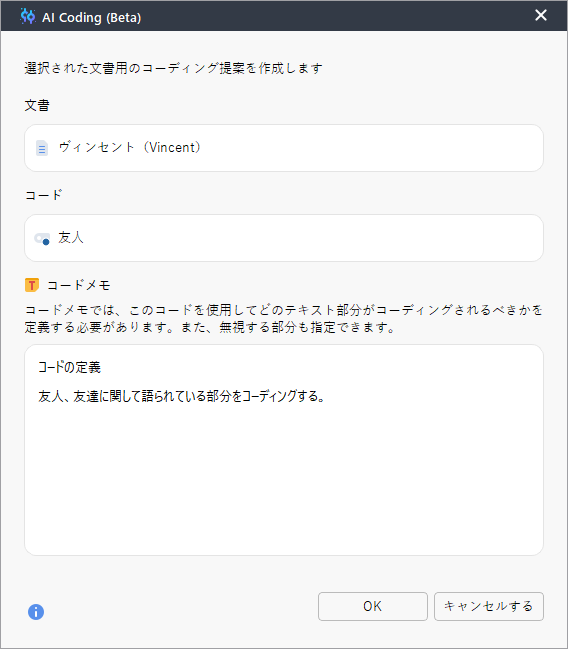Select the ヴィンセント (Vincent) document field
The height and width of the screenshot is (649, 568).
click(284, 148)
